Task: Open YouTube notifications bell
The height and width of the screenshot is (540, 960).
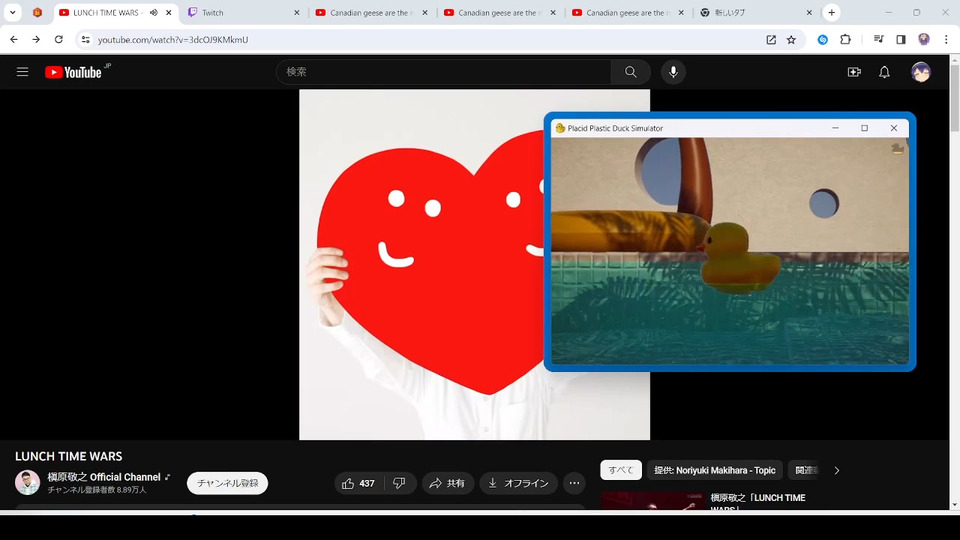Action: point(884,72)
